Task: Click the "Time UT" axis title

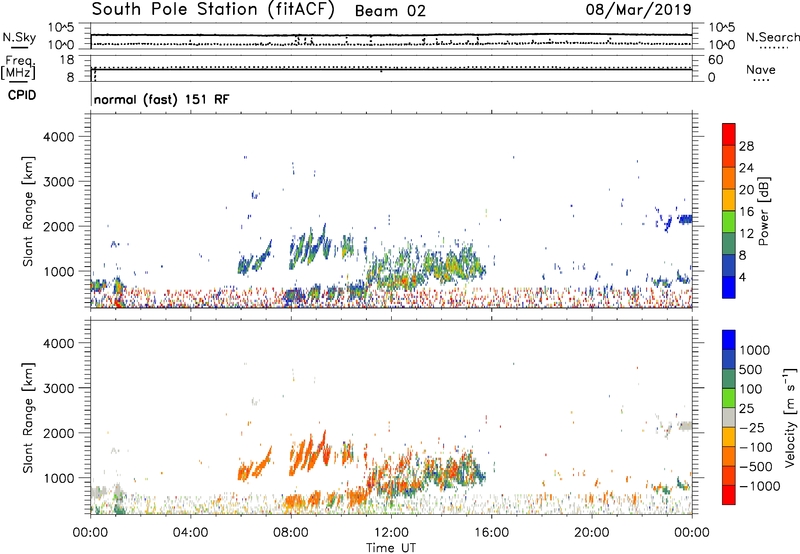Action: coord(391,548)
